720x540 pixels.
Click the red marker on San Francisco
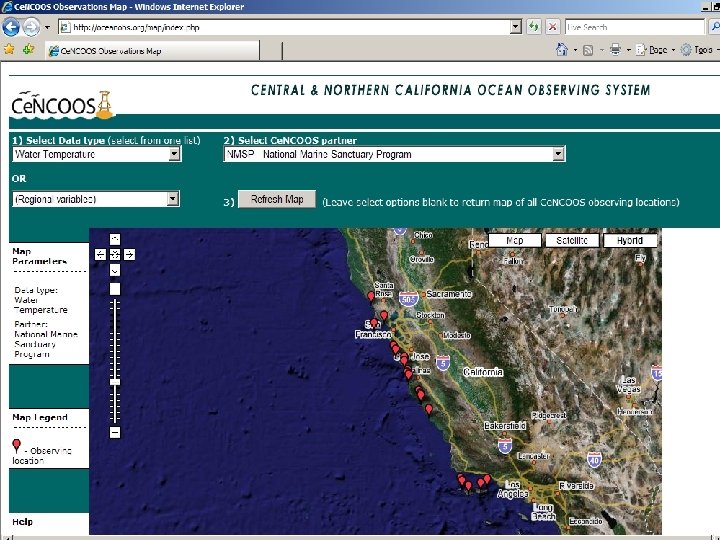click(x=374, y=323)
